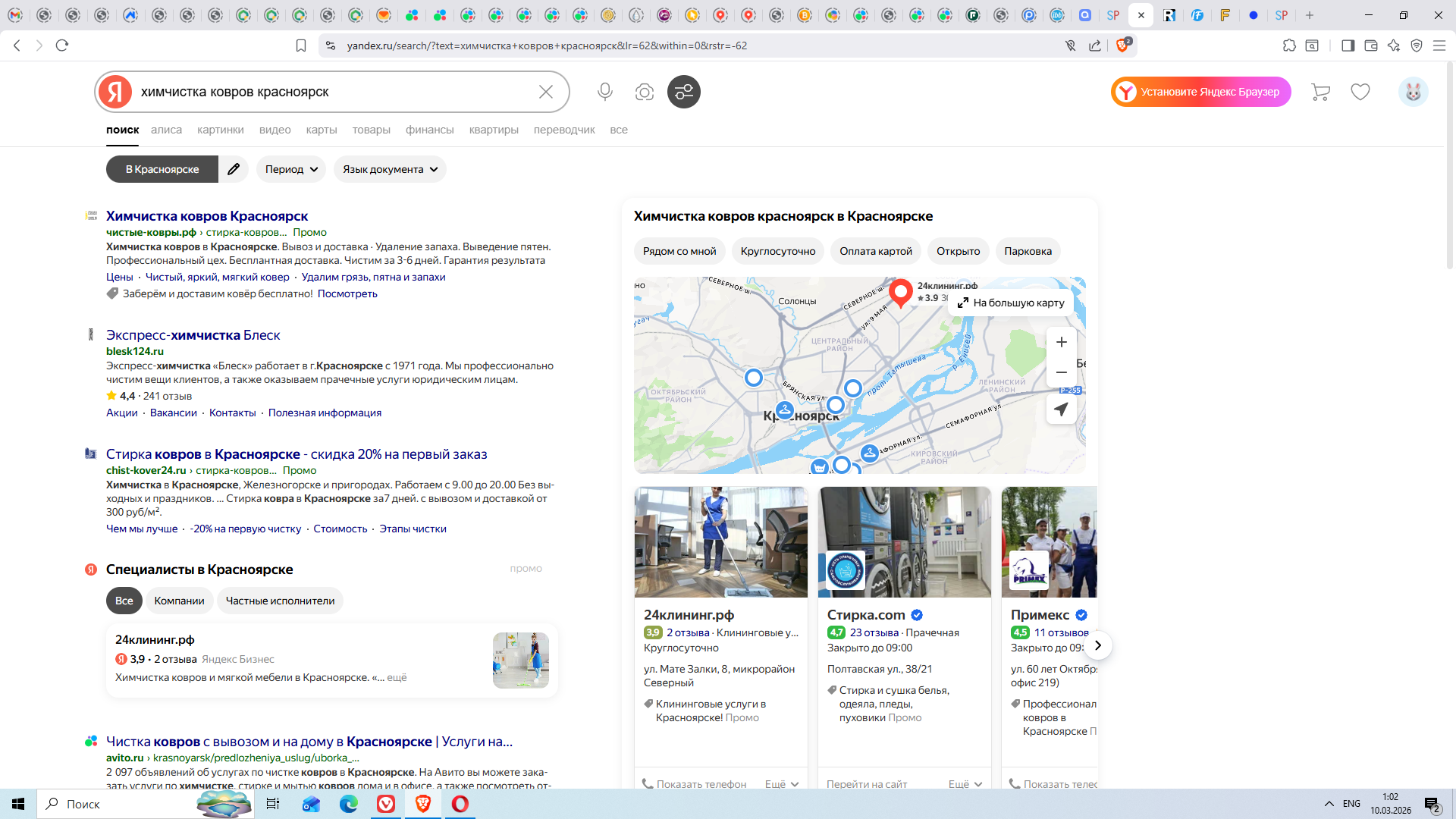Expand the 'Период' dropdown
Viewport: 1456px width, 819px height.
[x=291, y=169]
